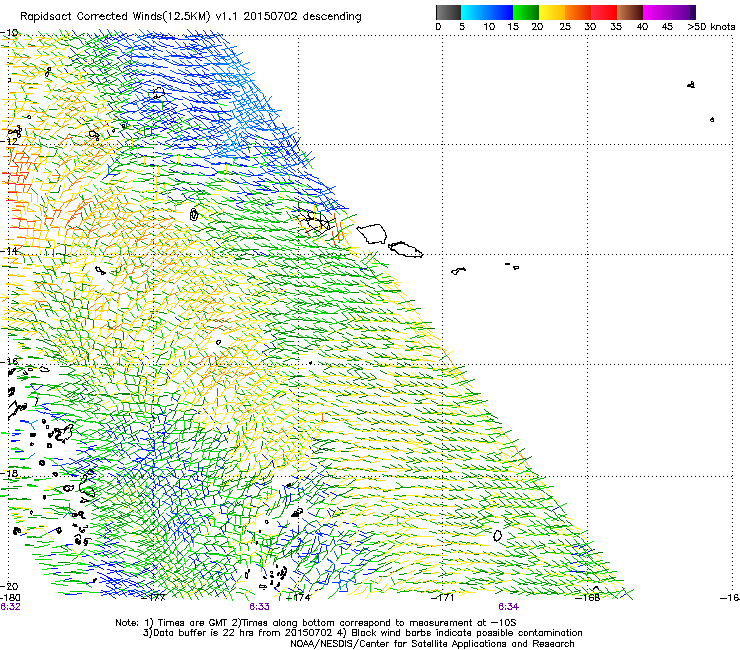Click the '25' legend scale label
The width and height of the screenshot is (740, 650).
click(565, 26)
